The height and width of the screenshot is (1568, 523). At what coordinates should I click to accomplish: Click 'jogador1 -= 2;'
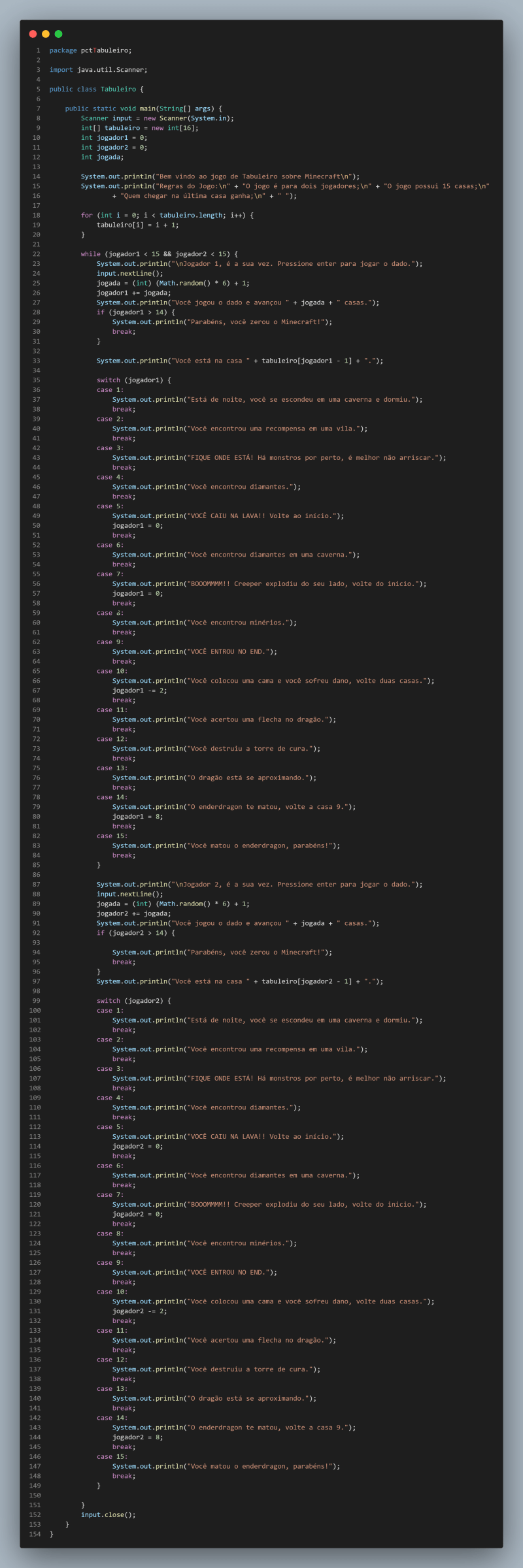[x=140, y=691]
